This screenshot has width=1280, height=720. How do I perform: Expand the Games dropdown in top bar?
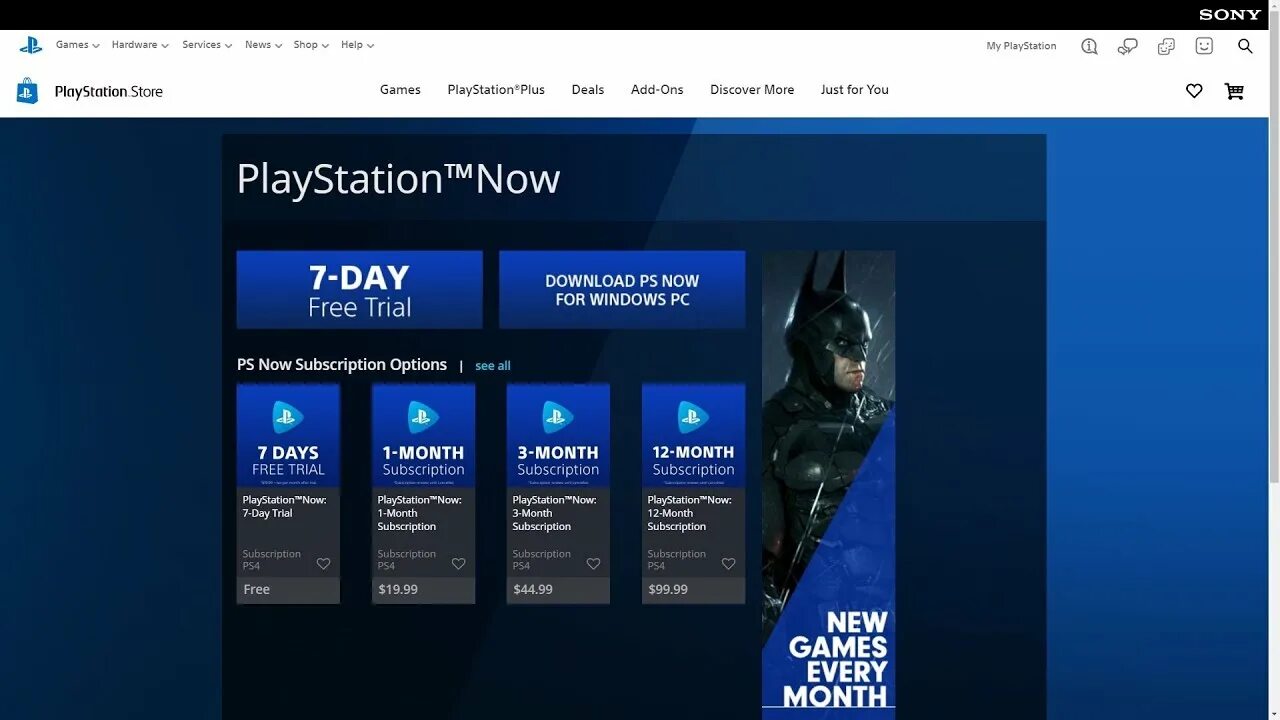[78, 45]
